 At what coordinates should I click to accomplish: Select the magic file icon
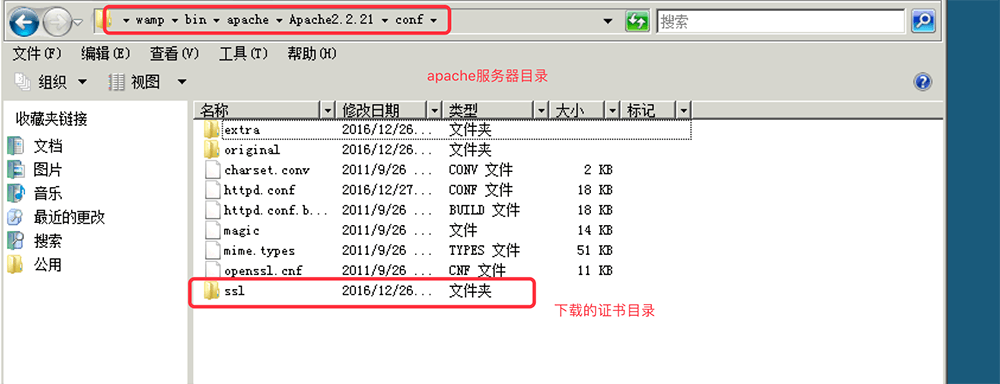212,230
